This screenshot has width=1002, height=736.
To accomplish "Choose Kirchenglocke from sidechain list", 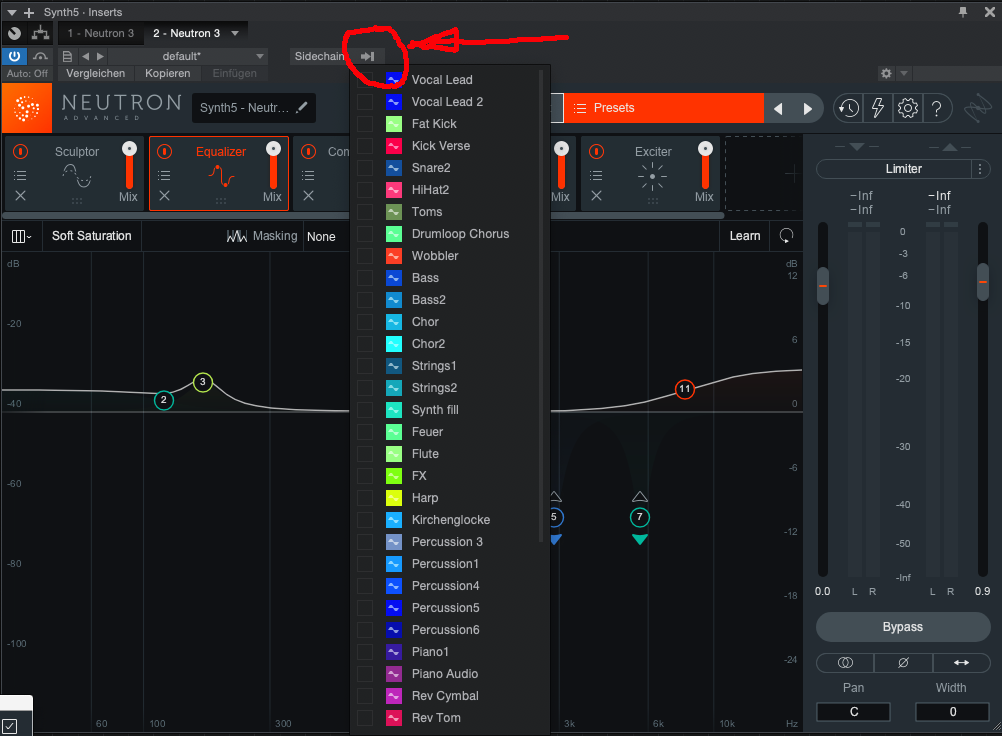I will [451, 519].
